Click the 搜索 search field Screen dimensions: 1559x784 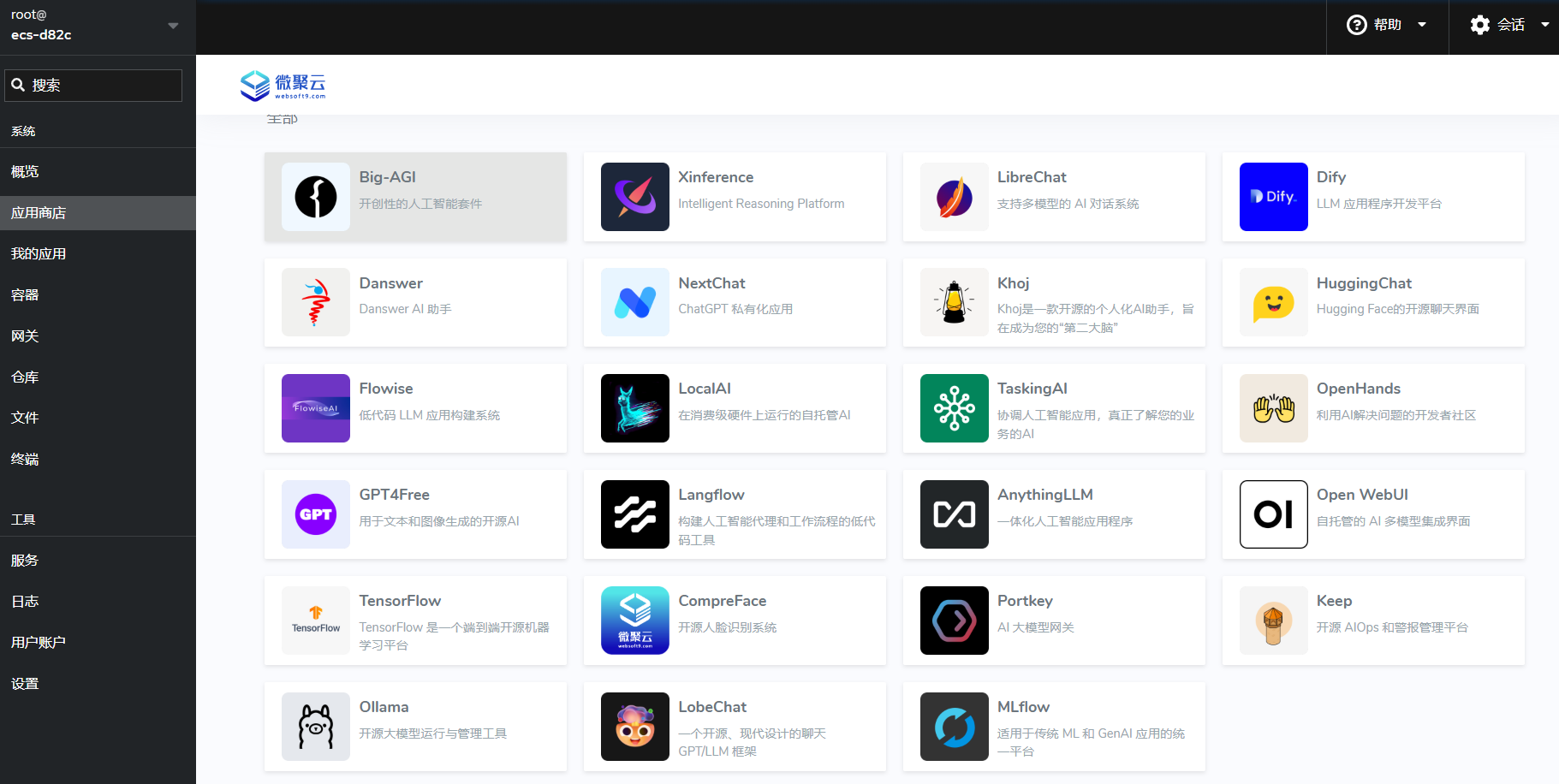click(93, 86)
